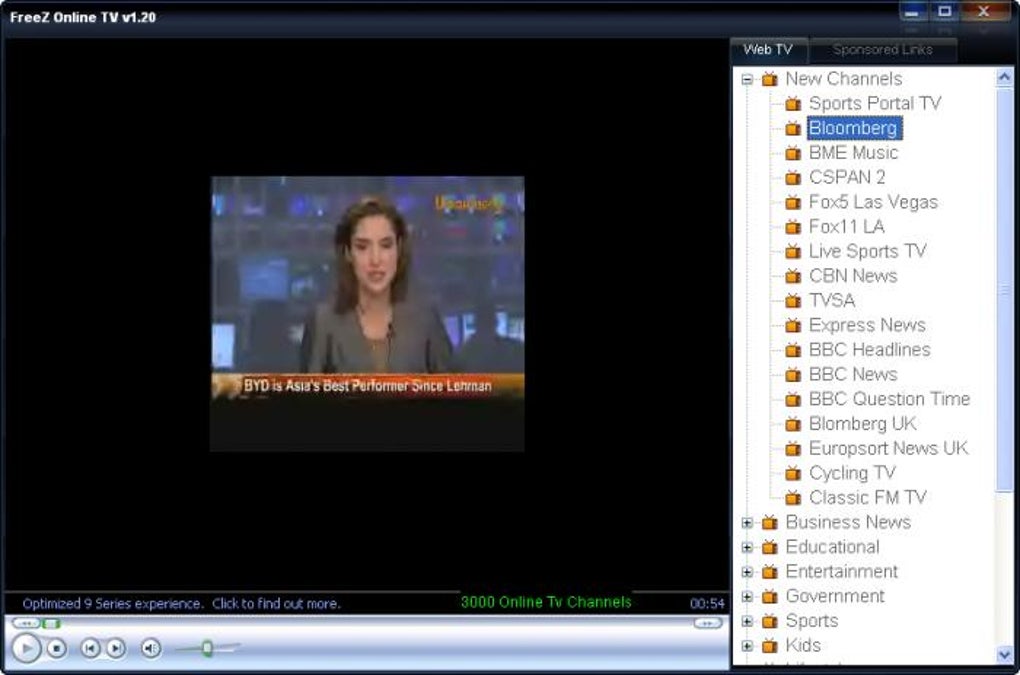Expand the Educational category

tap(747, 548)
